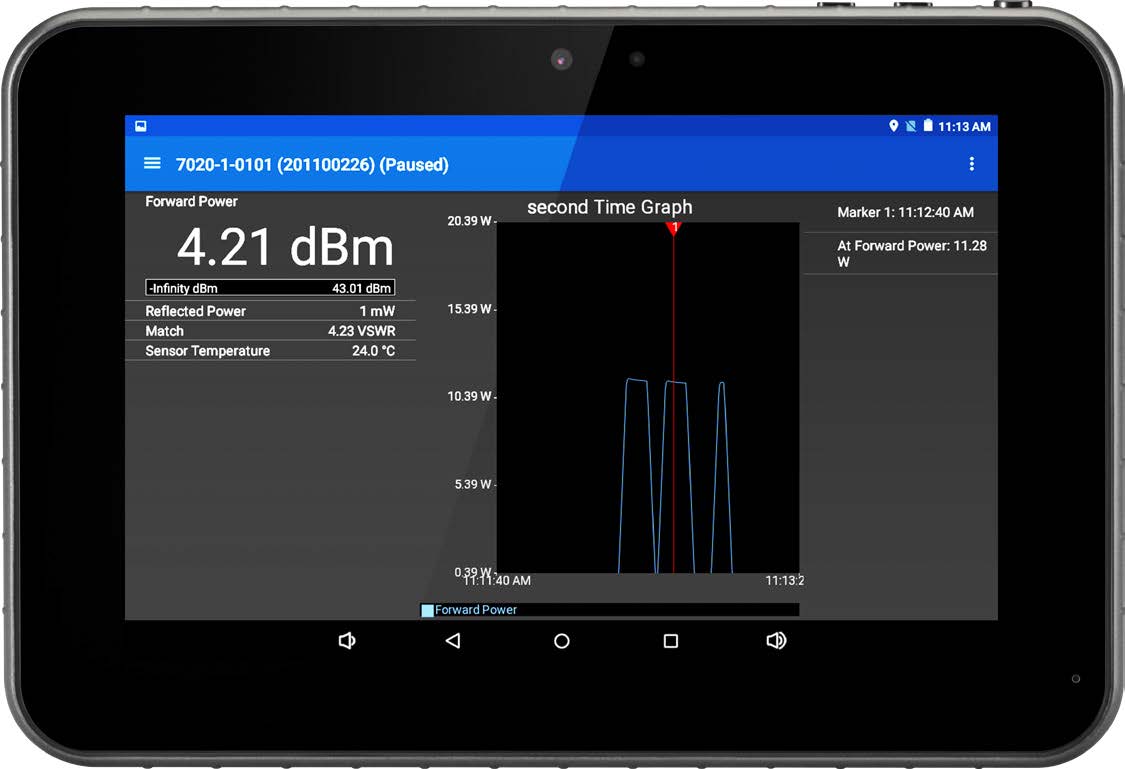Tap the Android home circle button

(562, 641)
